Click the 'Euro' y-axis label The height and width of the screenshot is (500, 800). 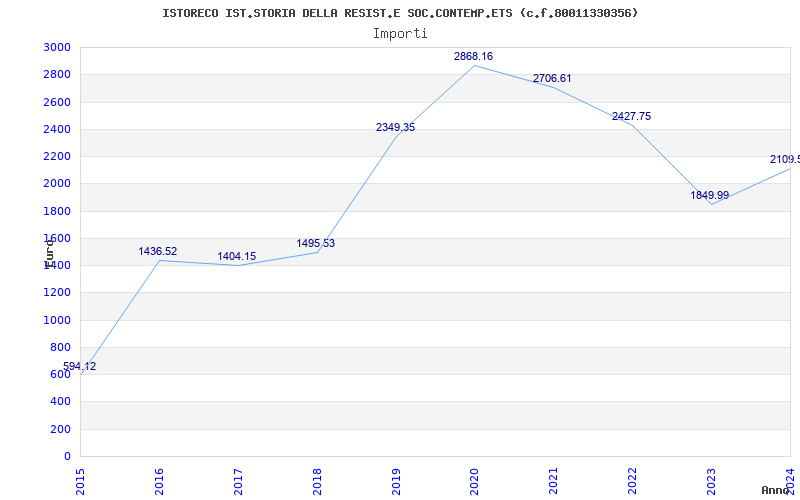click(x=49, y=253)
